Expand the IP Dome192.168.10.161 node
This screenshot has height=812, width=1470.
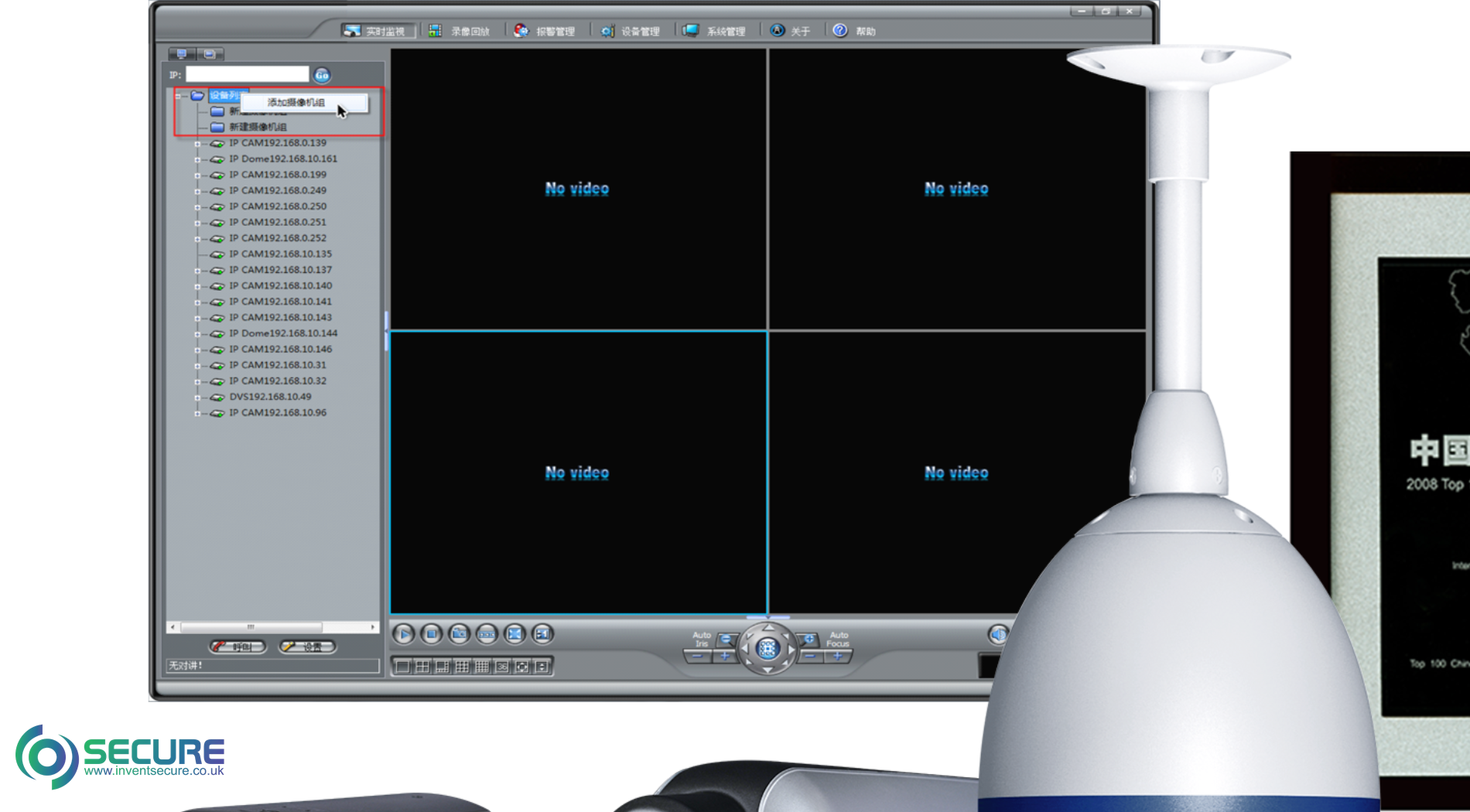click(197, 159)
